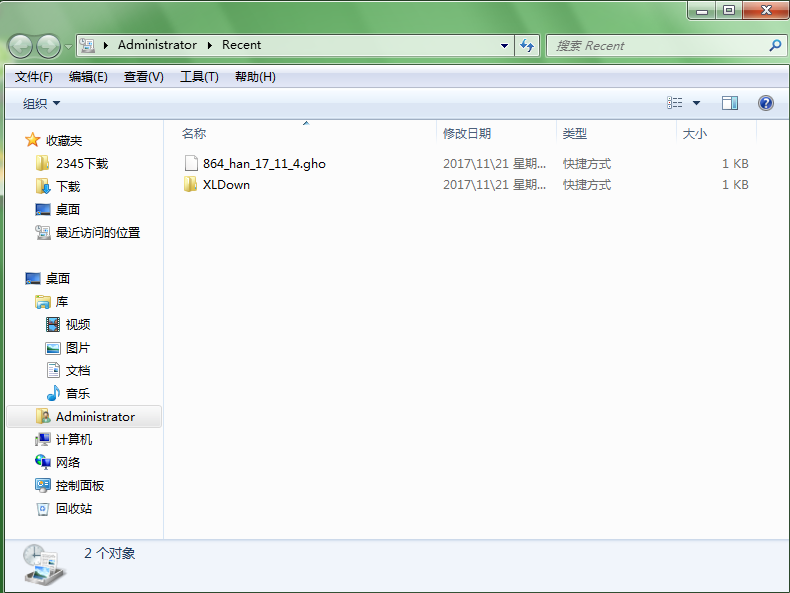Open 回收站 in navigation pane
This screenshot has width=790, height=593.
coord(73,508)
